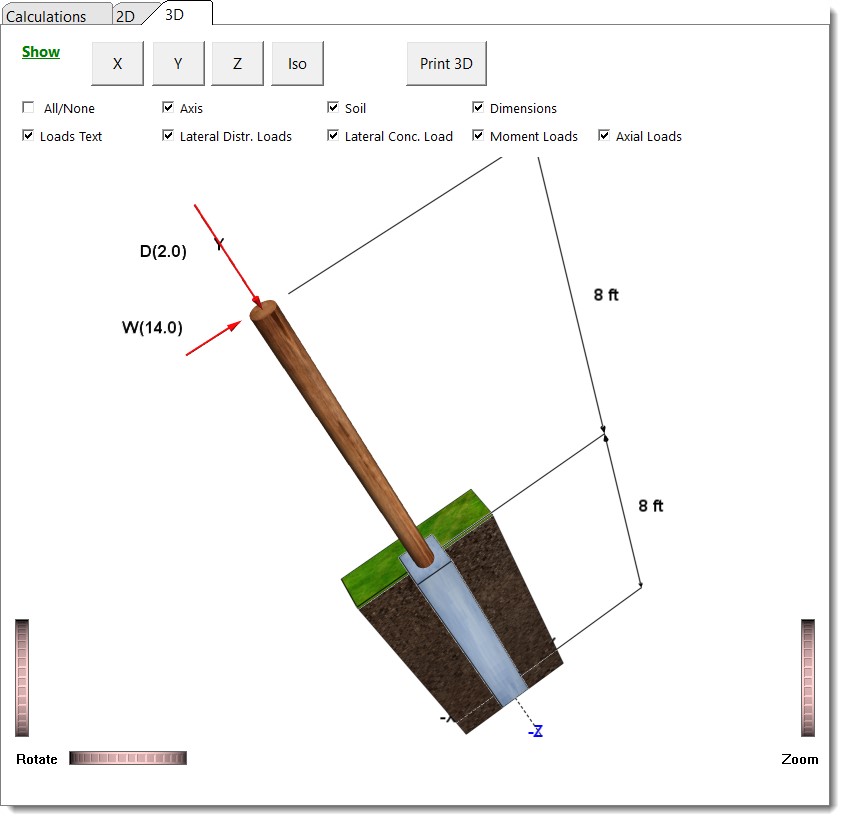Adjust the Rotate slider
Viewport: 845px width, 821px height.
(x=127, y=758)
